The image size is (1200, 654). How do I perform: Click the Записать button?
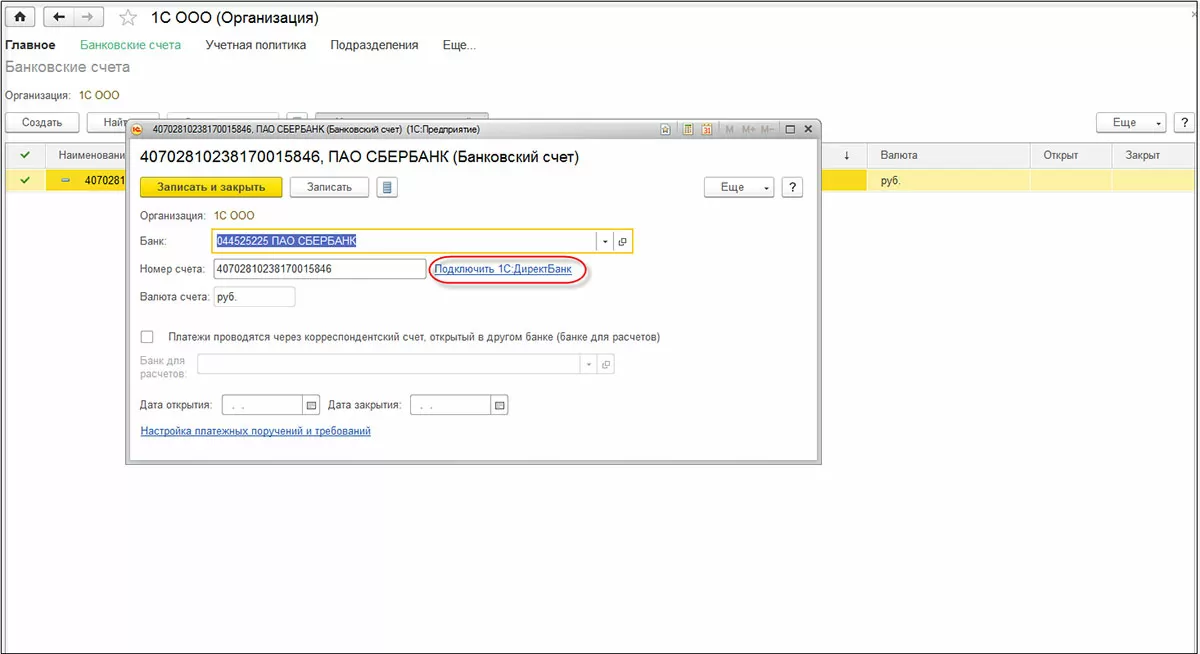coord(329,187)
